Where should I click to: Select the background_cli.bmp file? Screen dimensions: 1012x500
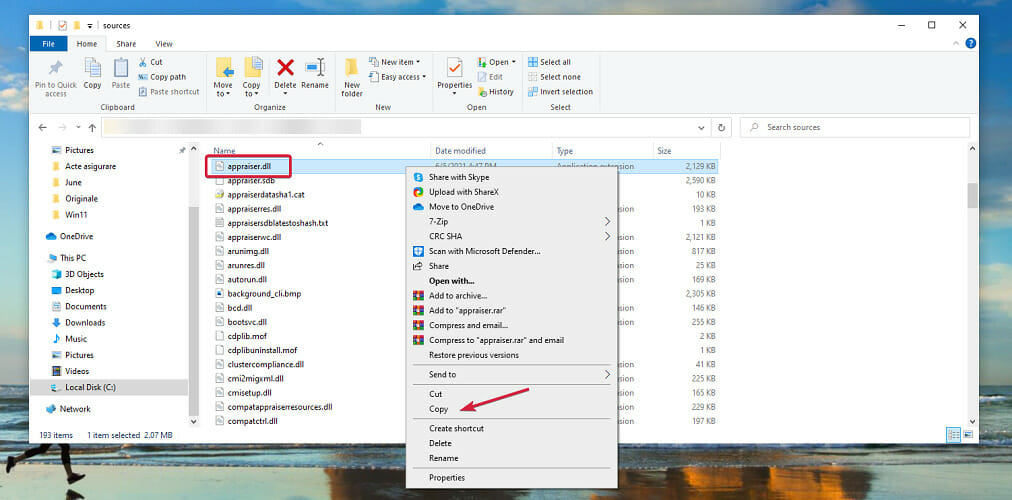pos(264,294)
